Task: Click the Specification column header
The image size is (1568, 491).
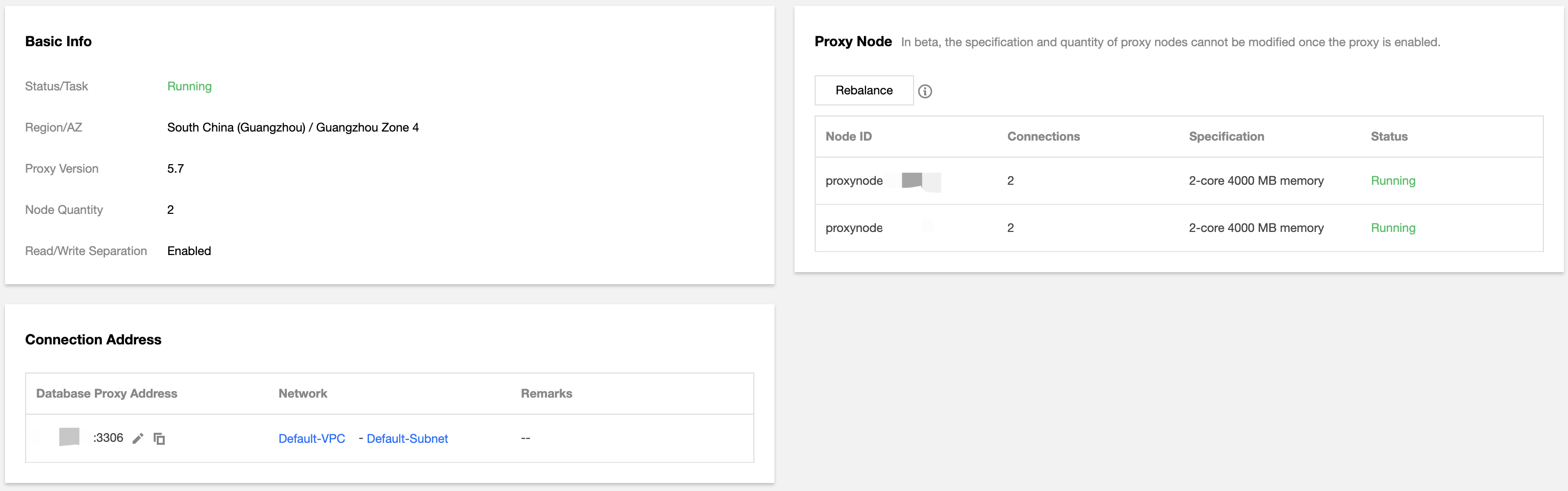Action: click(x=1226, y=137)
